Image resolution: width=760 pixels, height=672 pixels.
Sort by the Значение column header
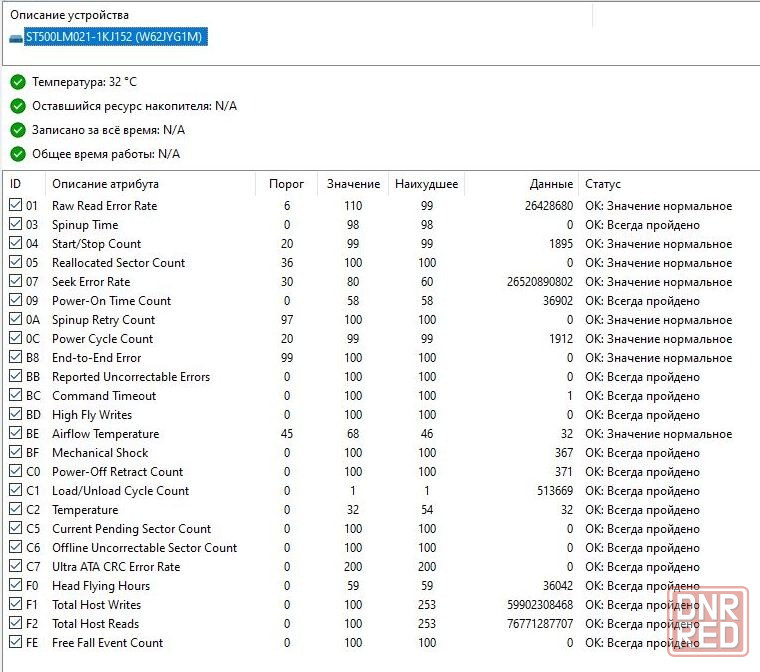coord(353,184)
